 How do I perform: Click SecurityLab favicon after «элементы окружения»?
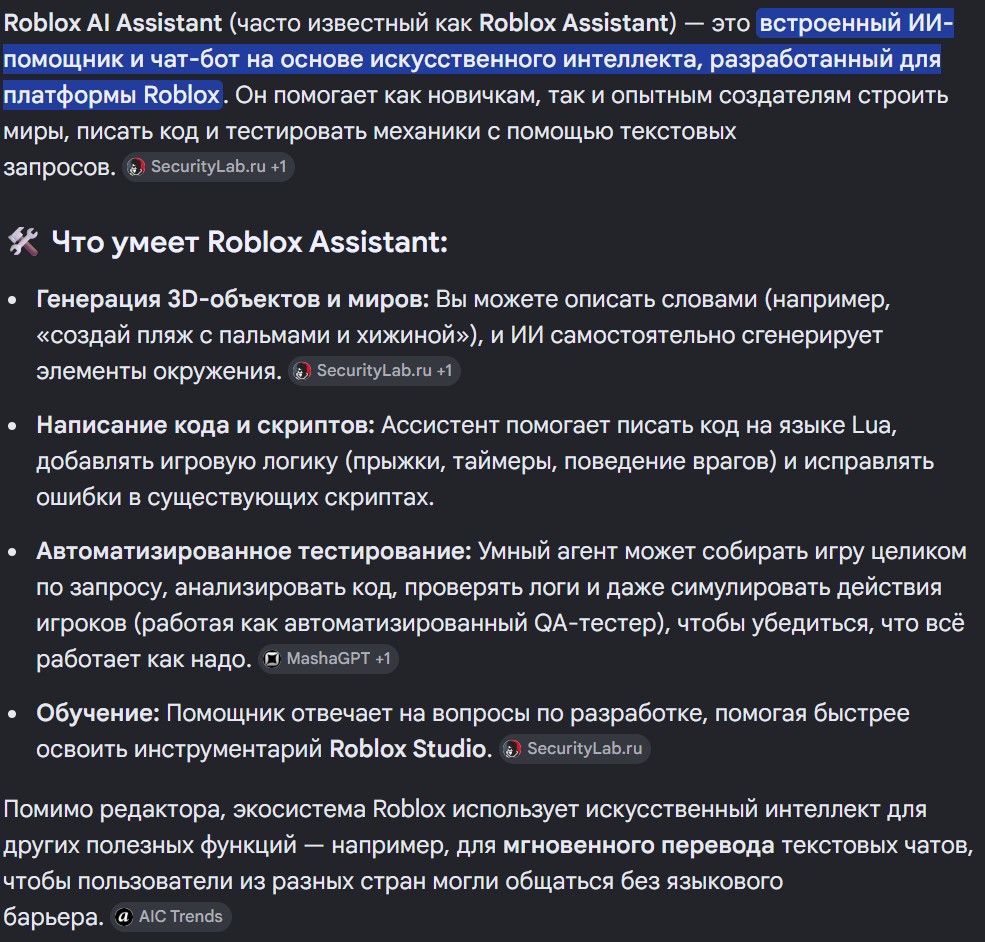tap(302, 371)
